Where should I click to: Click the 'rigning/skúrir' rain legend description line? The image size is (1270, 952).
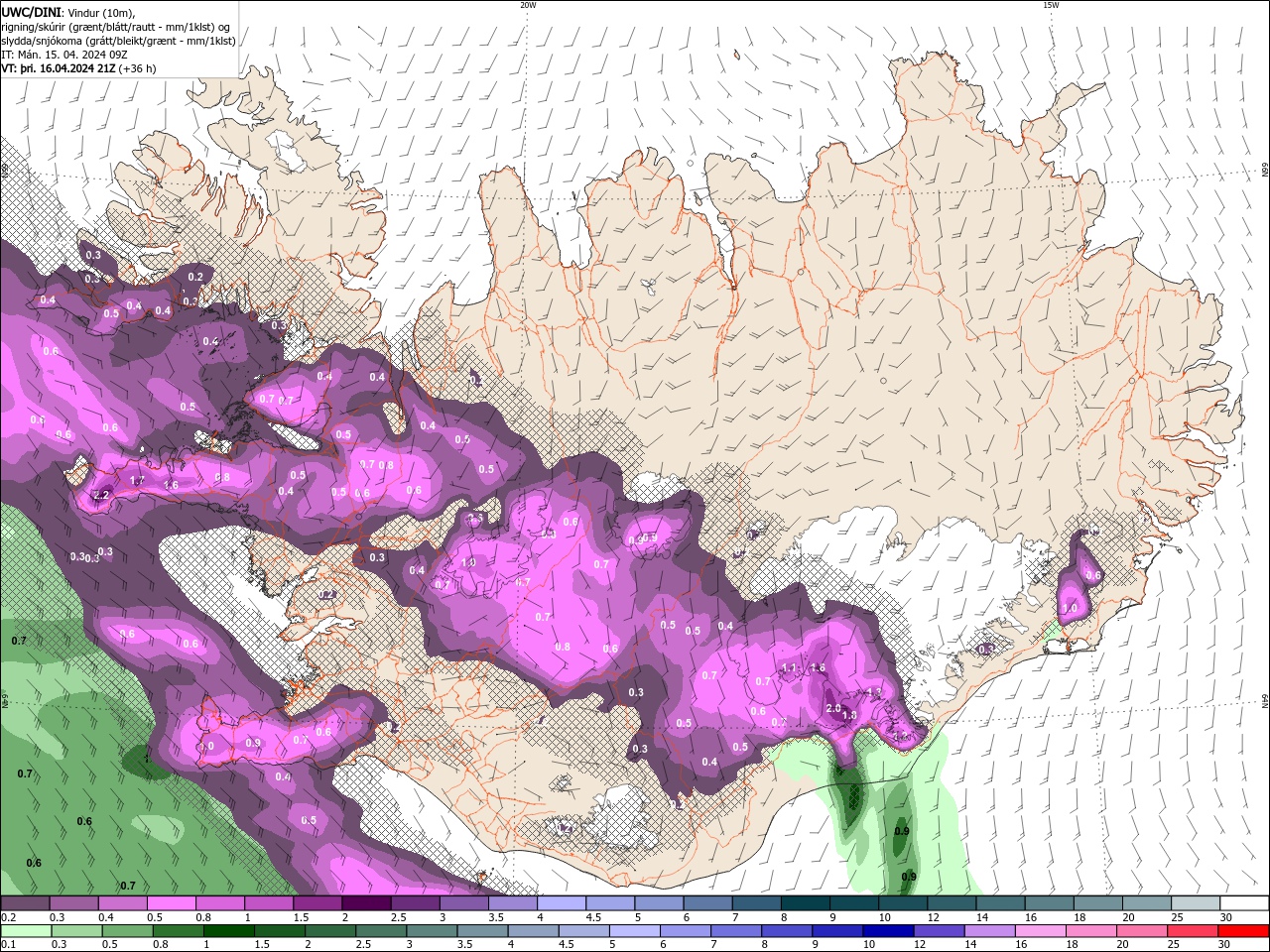tap(116, 27)
